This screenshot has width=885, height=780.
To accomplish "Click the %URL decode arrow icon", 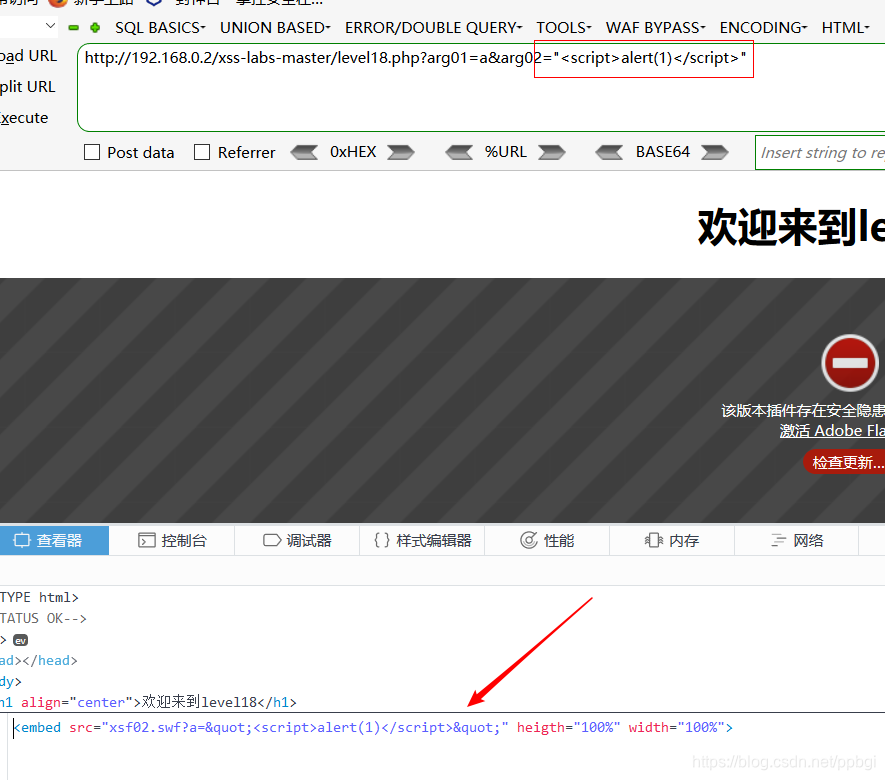I will coord(459,152).
